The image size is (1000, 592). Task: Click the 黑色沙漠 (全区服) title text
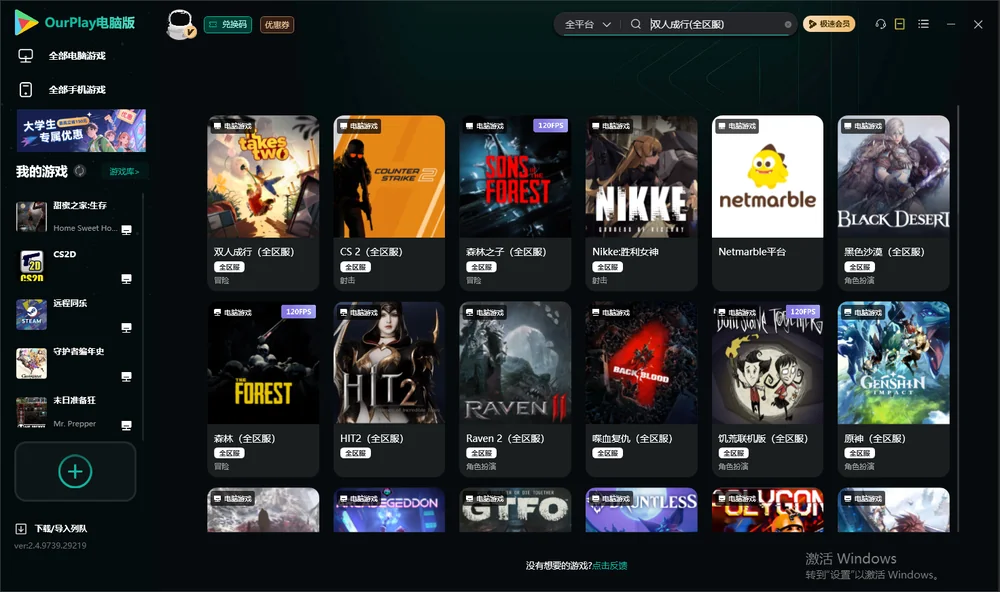tap(884, 252)
